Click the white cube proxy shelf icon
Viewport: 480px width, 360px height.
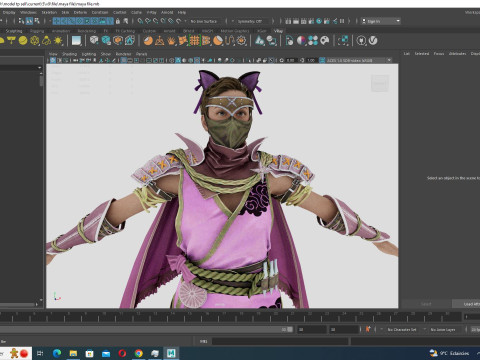click(94, 41)
